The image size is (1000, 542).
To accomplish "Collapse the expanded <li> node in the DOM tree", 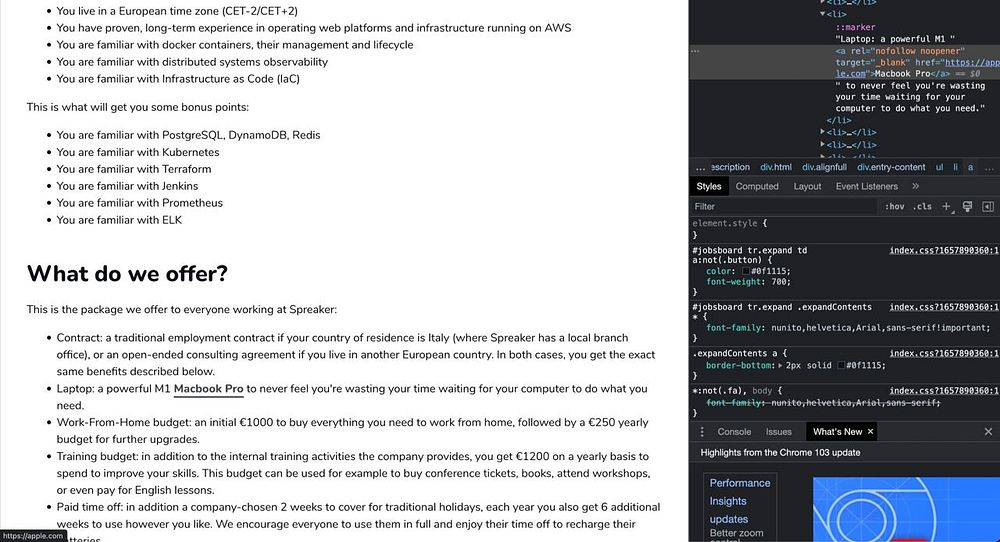I will click(823, 14).
